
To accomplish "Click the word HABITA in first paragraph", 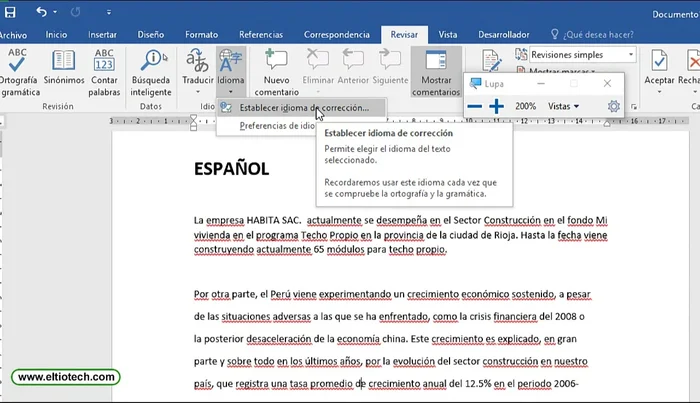I will click(263, 220).
